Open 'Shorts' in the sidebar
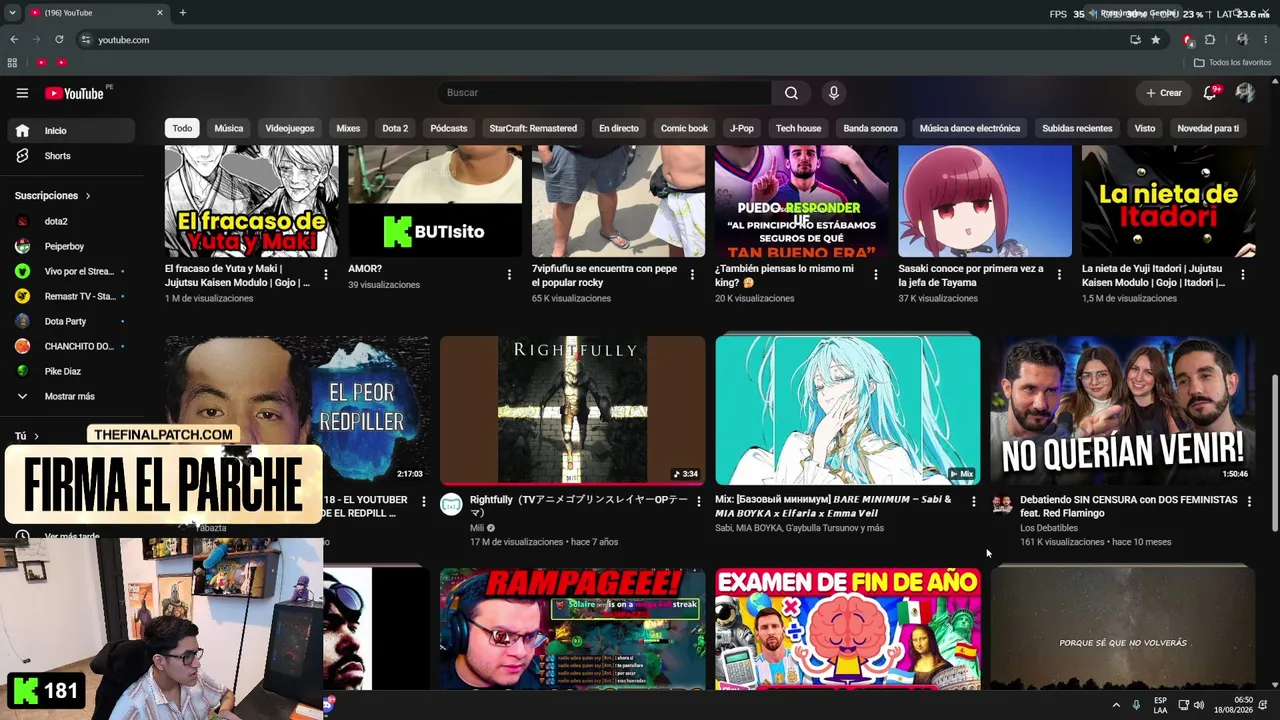This screenshot has height=720, width=1280. click(x=71, y=156)
